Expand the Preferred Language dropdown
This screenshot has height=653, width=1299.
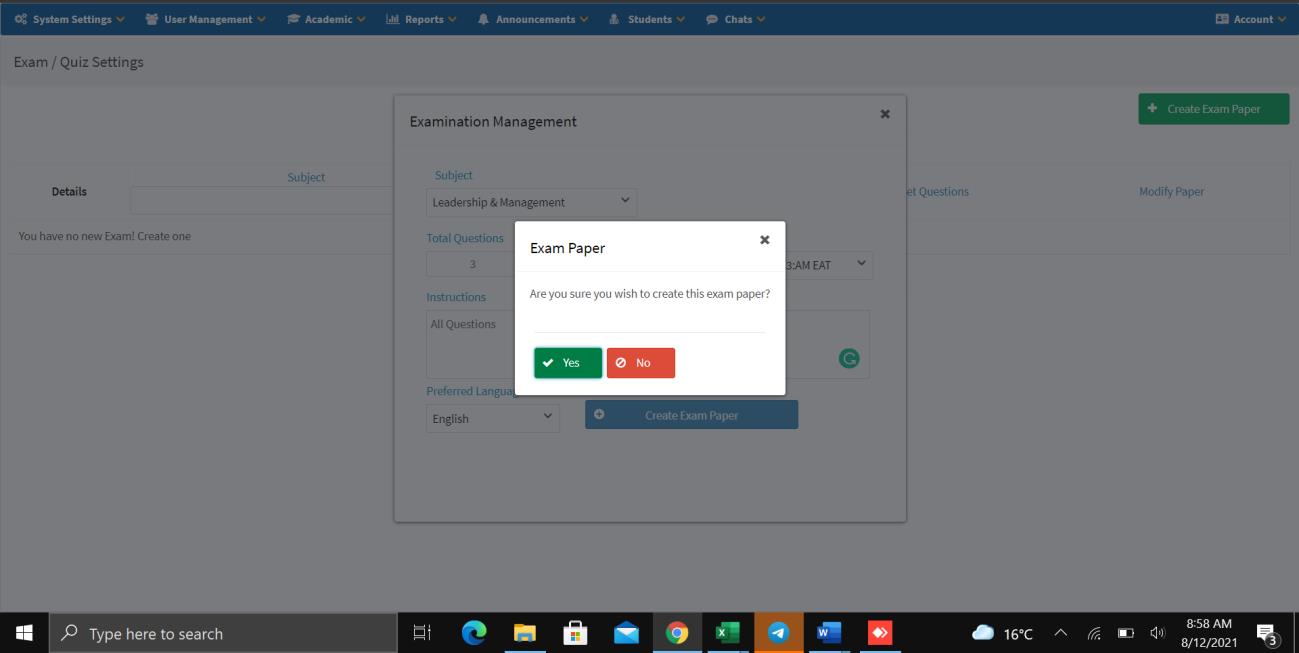492,419
